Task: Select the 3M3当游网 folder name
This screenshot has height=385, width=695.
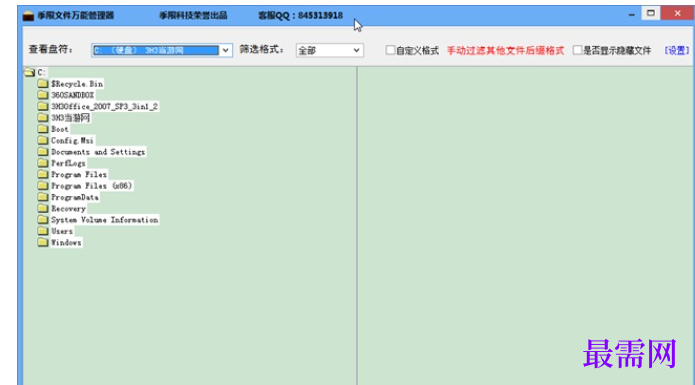Action: click(x=70, y=118)
